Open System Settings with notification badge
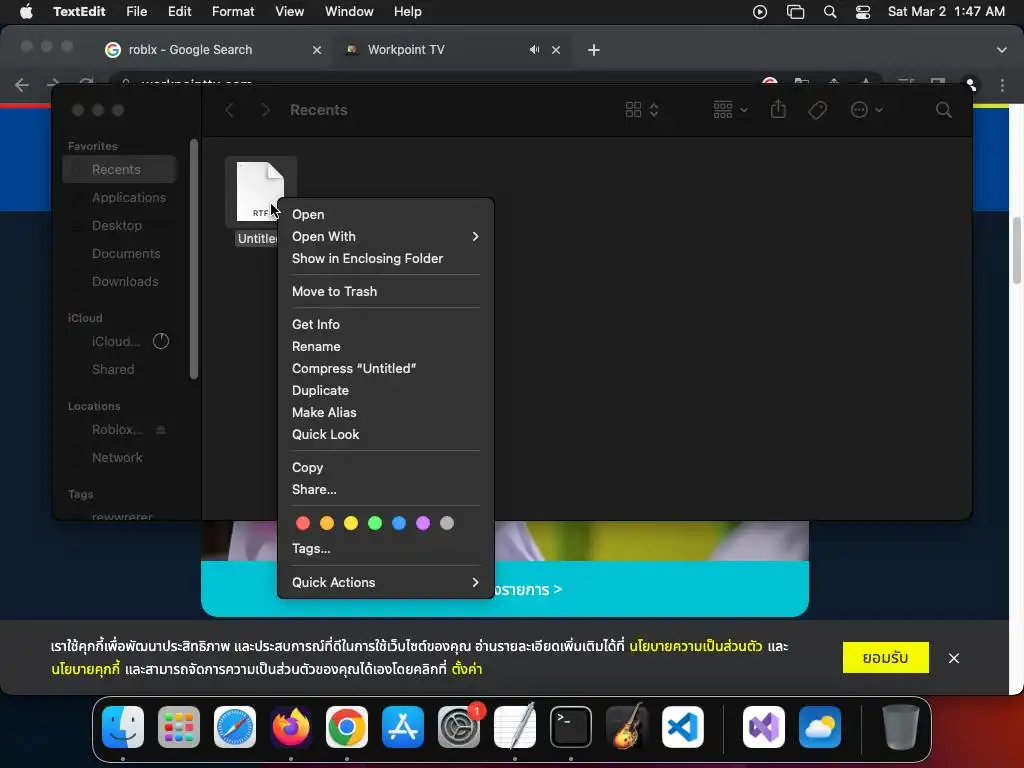 (459, 727)
